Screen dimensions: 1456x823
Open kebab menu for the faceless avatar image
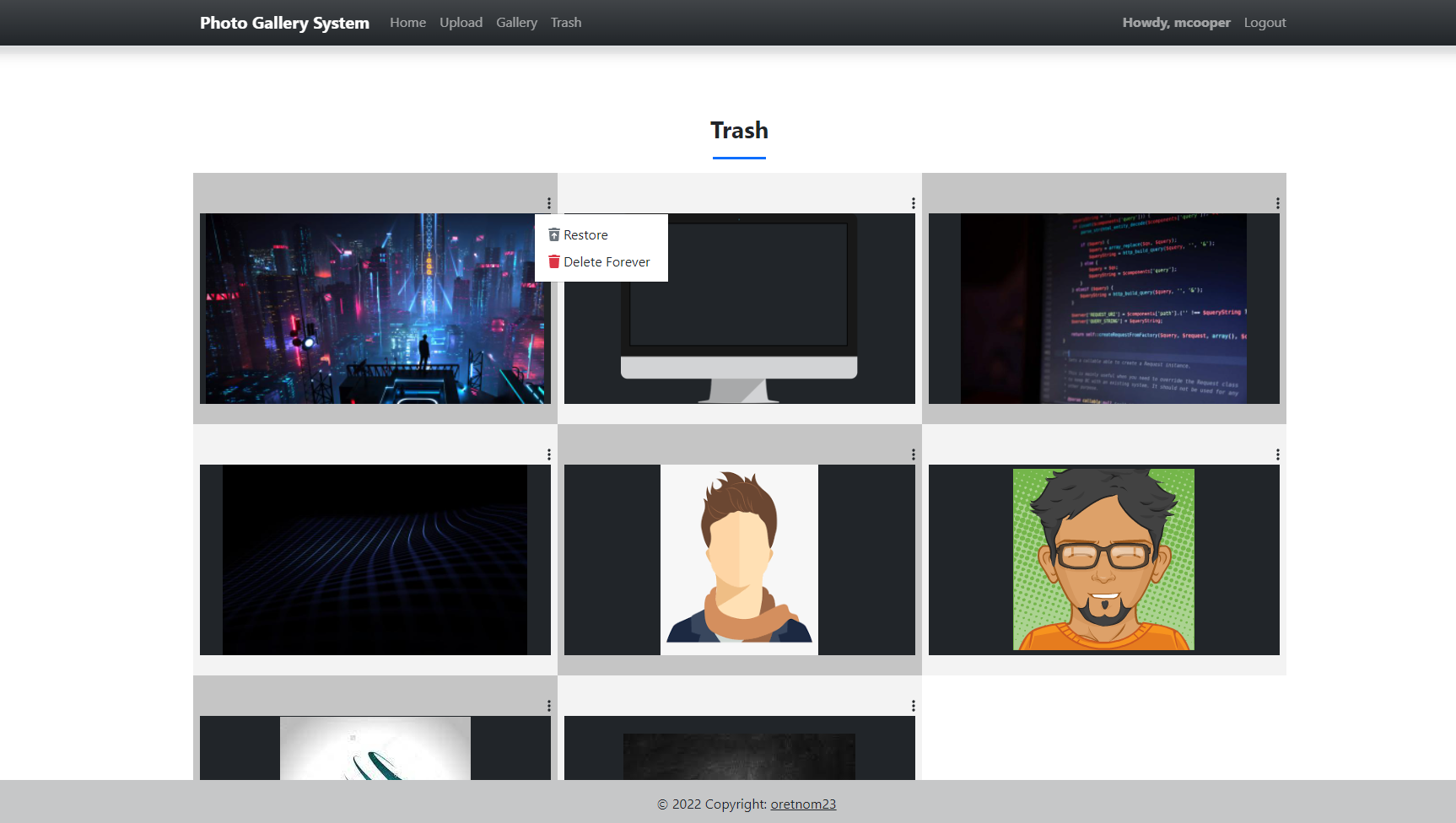tap(913, 455)
